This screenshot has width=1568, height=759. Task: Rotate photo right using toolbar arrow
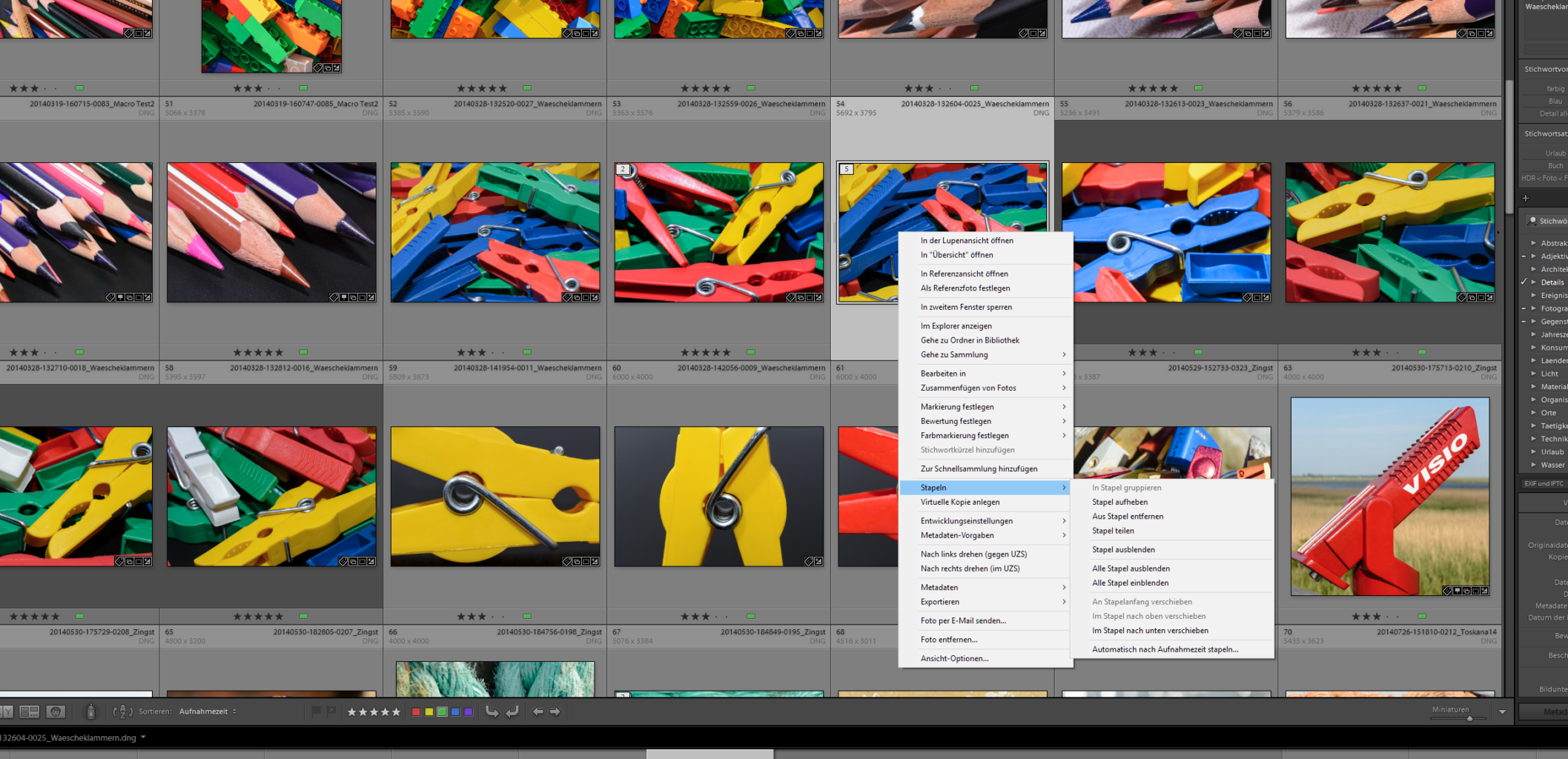tap(512, 712)
